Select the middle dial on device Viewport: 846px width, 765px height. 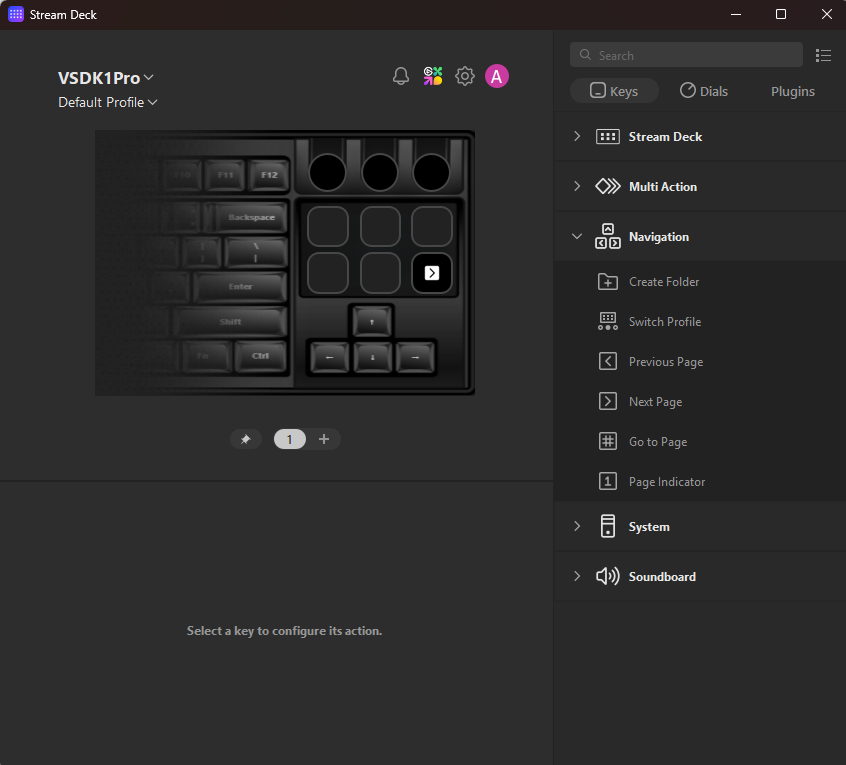pos(379,173)
